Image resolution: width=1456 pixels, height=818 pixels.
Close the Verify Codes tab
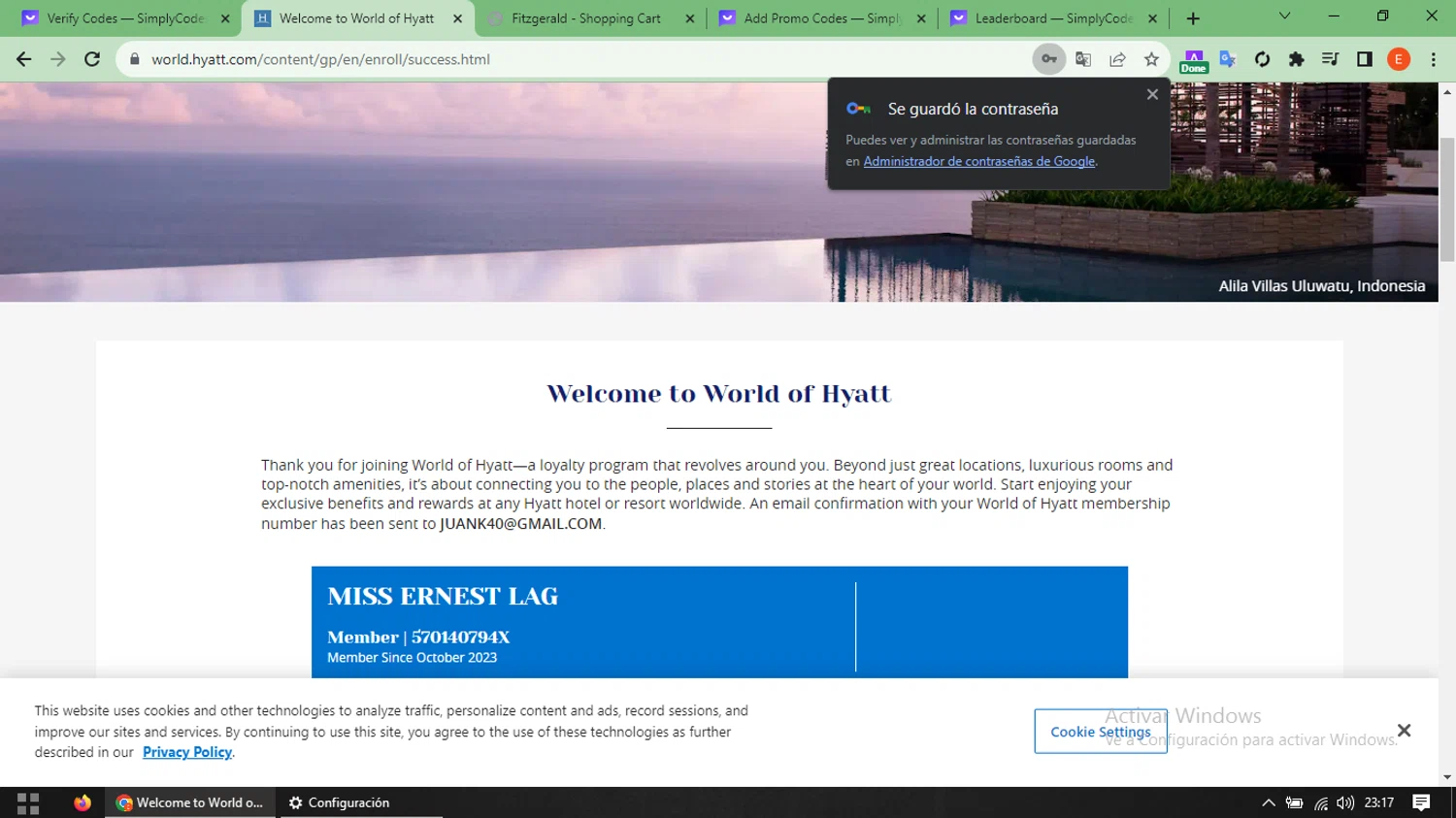click(225, 18)
